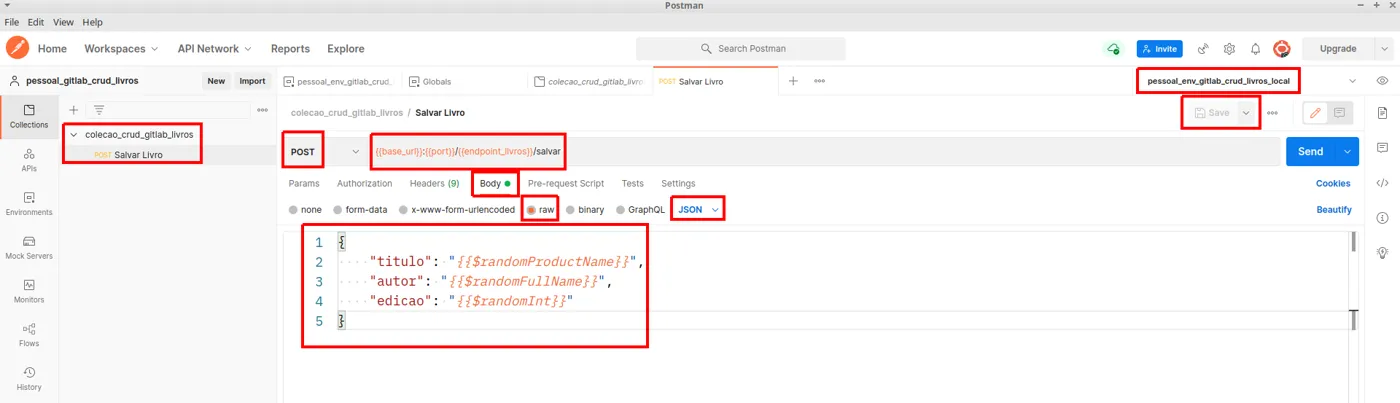Image resolution: width=1400 pixels, height=403 pixels.
Task: Open documentation icon in right sidebar
Action: tap(1382, 113)
